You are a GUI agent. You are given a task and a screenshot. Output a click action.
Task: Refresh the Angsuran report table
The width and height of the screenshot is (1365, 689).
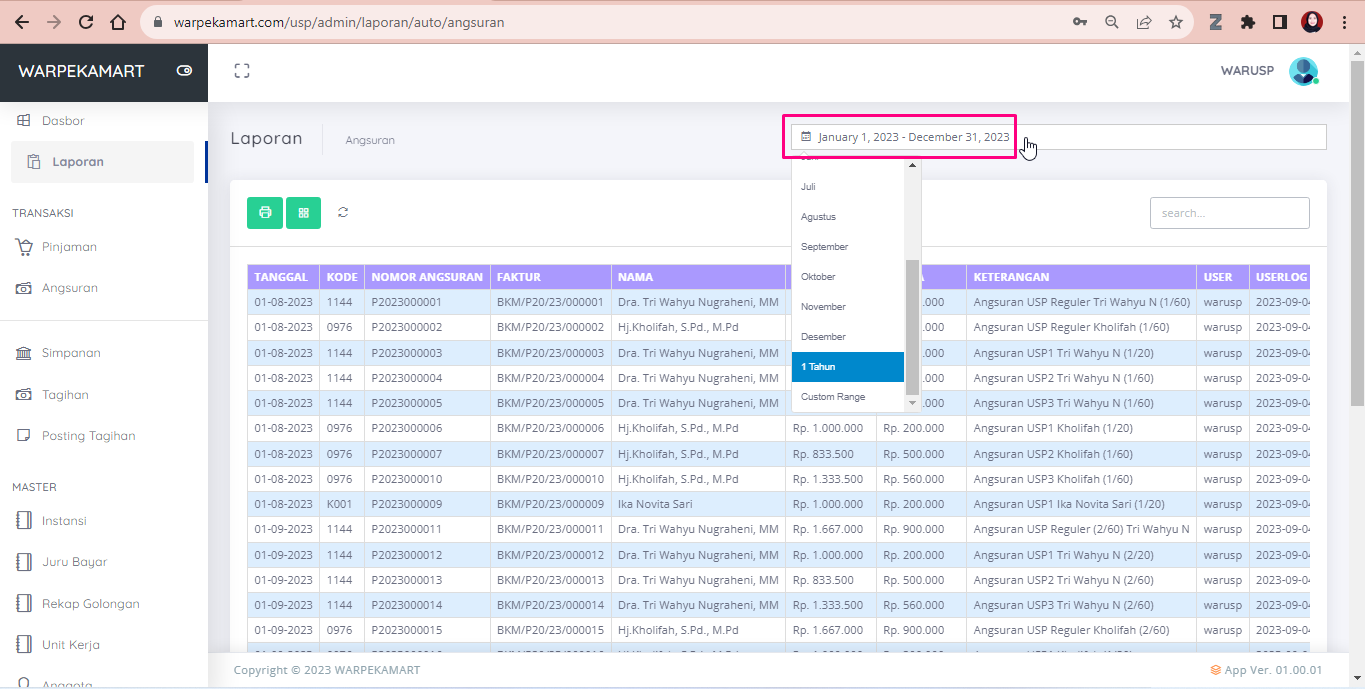click(x=343, y=212)
